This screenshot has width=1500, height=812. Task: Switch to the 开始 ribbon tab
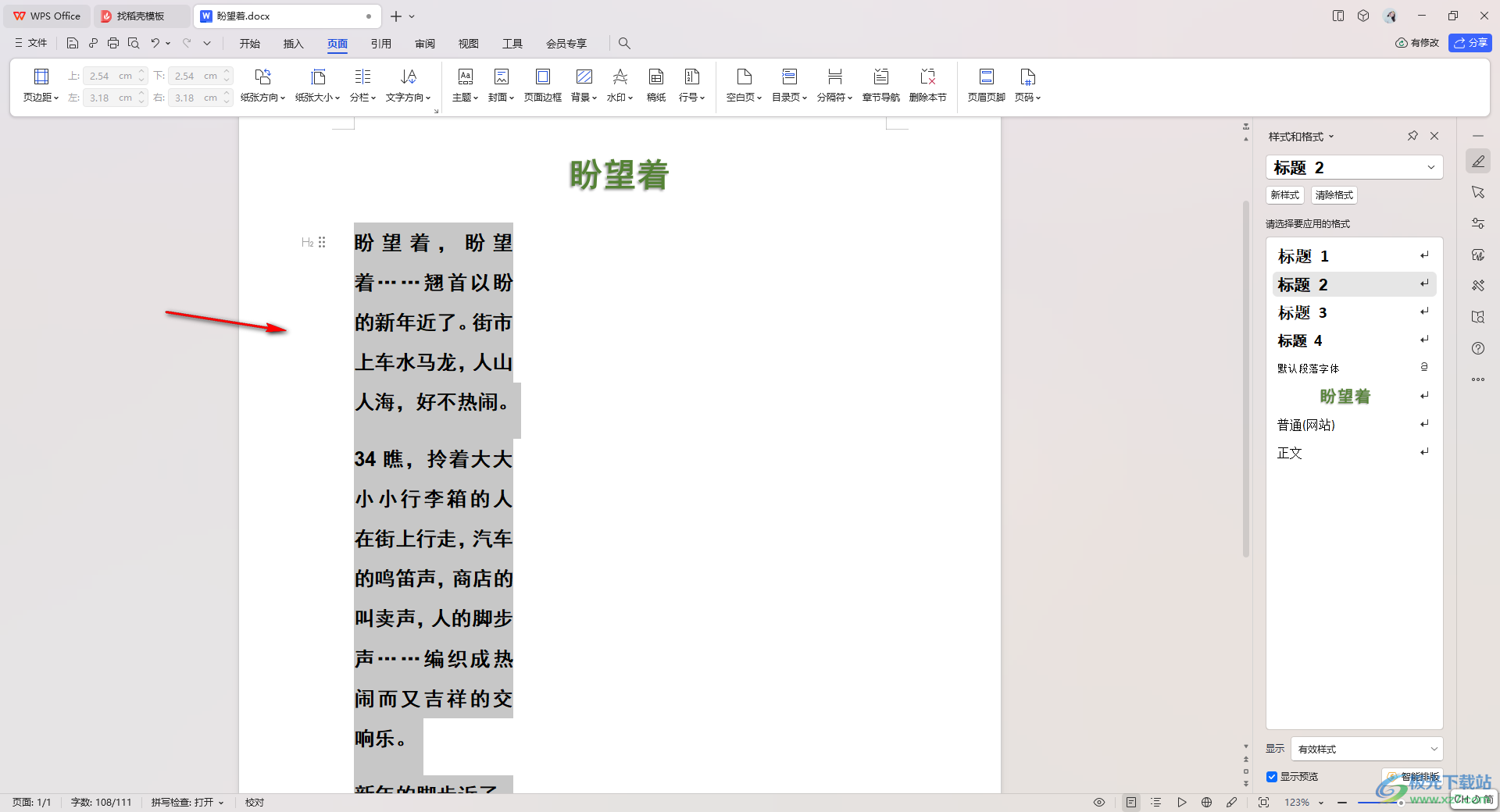250,44
